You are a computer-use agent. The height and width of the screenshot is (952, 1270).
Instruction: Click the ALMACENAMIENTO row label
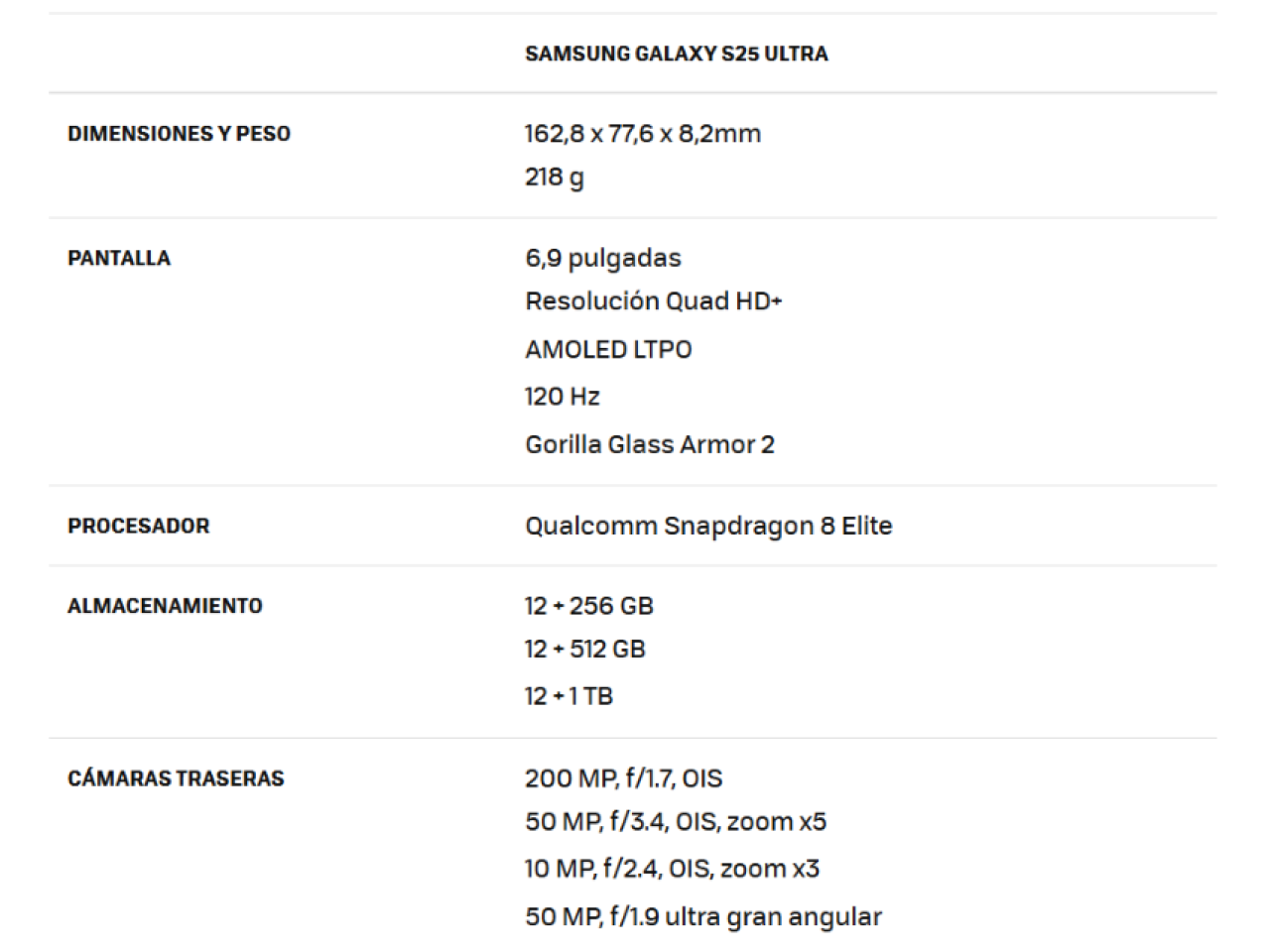165,606
